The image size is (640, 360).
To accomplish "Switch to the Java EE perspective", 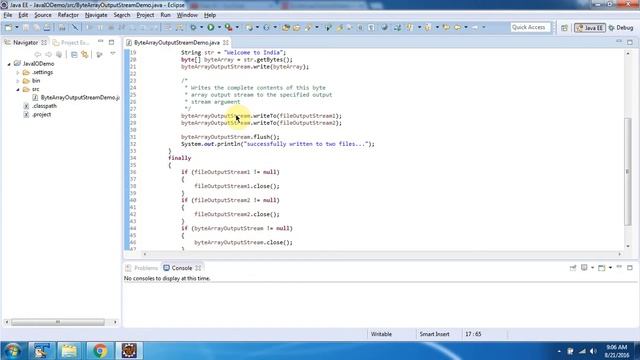I will pyautogui.click(x=589, y=28).
